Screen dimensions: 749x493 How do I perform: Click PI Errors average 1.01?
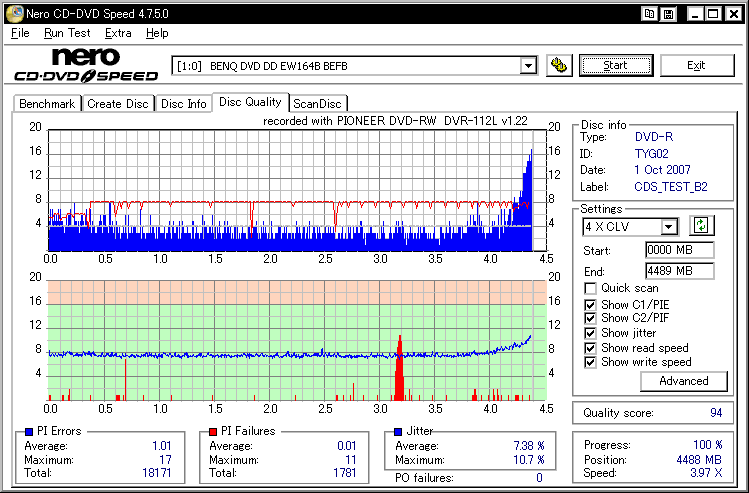pyautogui.click(x=161, y=446)
